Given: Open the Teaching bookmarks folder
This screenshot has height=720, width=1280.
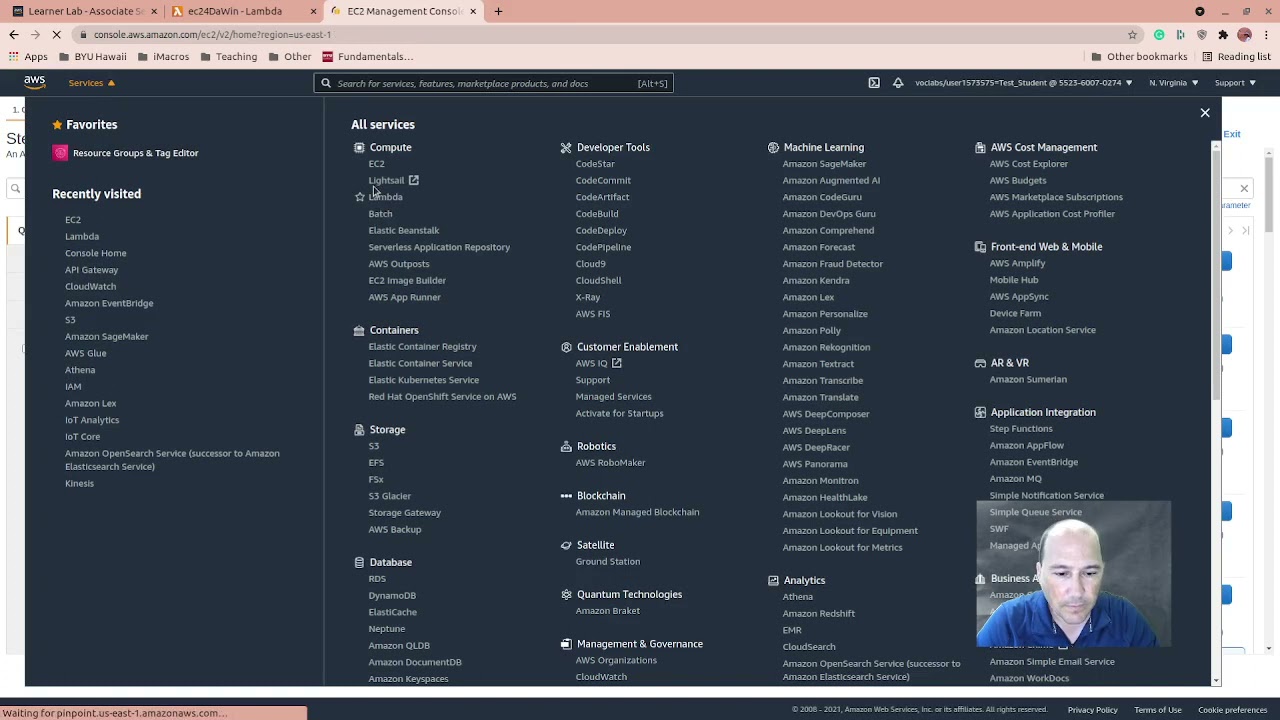Looking at the screenshot, I should click(x=228, y=57).
